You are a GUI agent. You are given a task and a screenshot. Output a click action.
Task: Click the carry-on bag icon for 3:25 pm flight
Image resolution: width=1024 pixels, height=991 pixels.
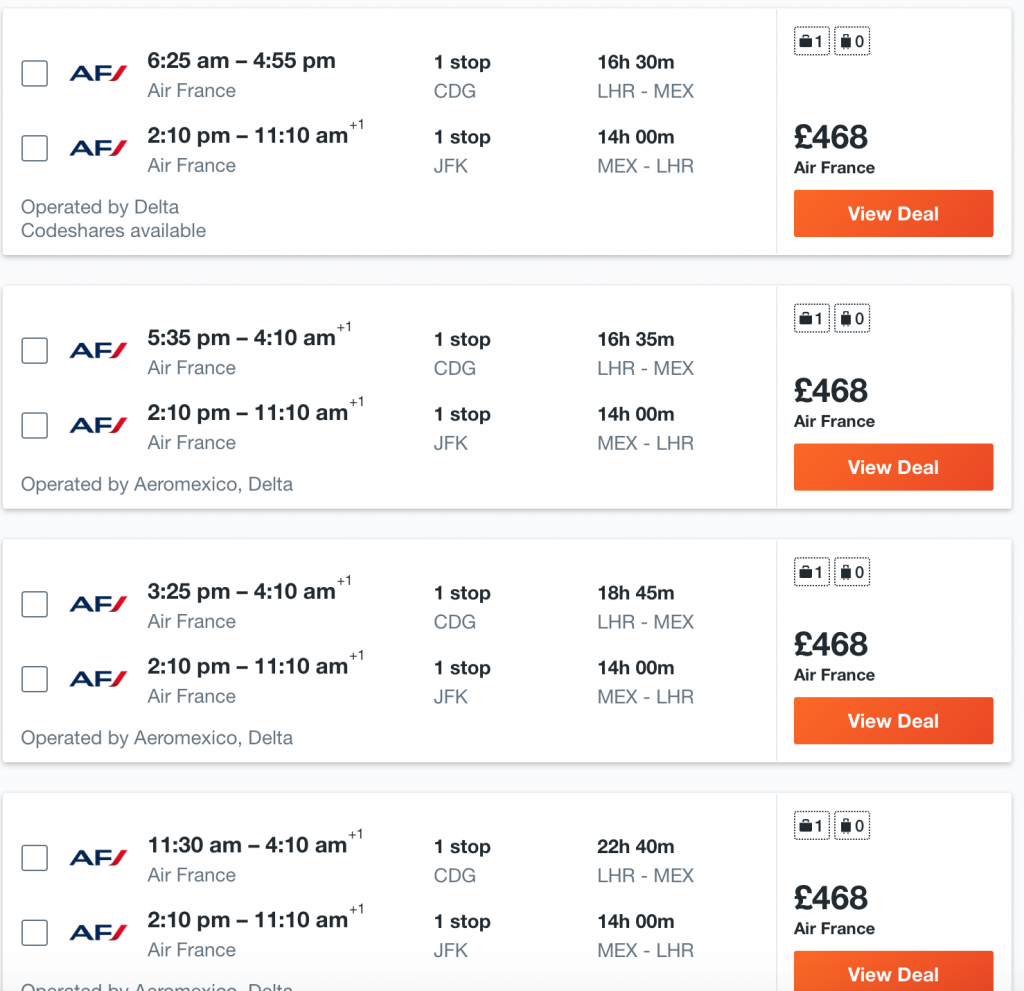click(x=812, y=572)
